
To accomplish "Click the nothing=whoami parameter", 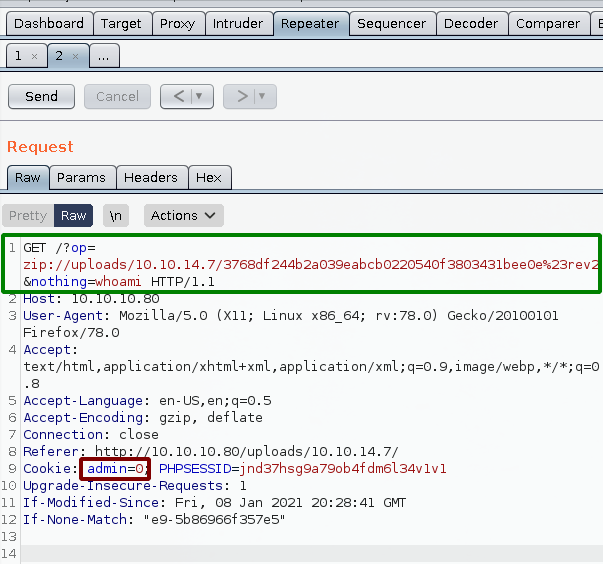I will (82, 282).
